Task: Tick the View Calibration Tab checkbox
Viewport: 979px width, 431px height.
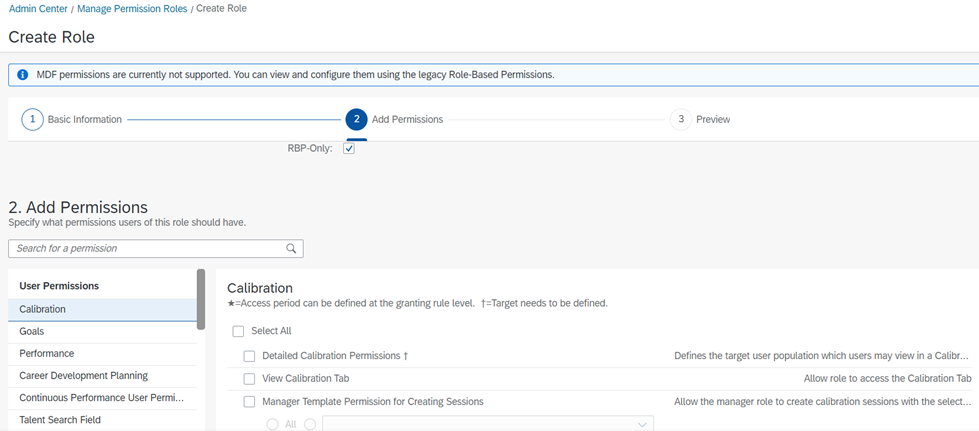Action: (249, 379)
